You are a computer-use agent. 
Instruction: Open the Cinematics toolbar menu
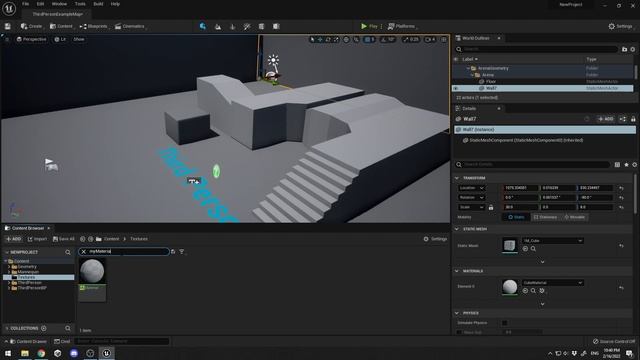pos(130,26)
